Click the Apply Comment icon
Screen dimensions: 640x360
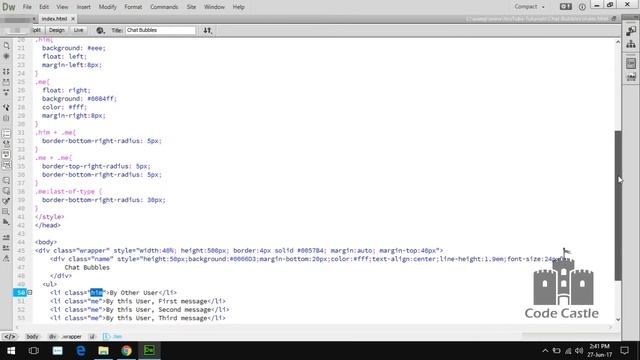[x=6, y=180]
